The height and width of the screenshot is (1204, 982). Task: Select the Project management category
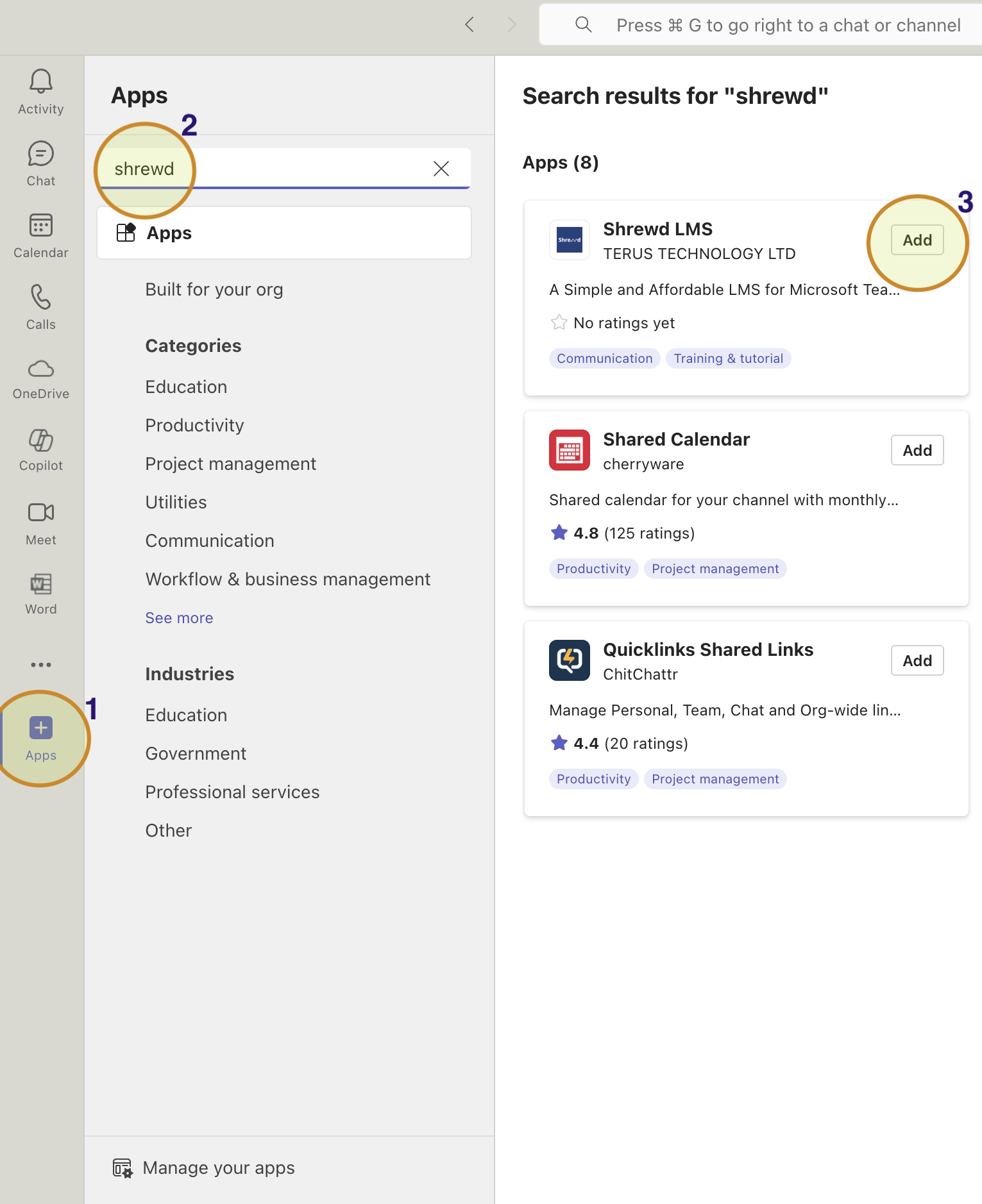click(230, 464)
